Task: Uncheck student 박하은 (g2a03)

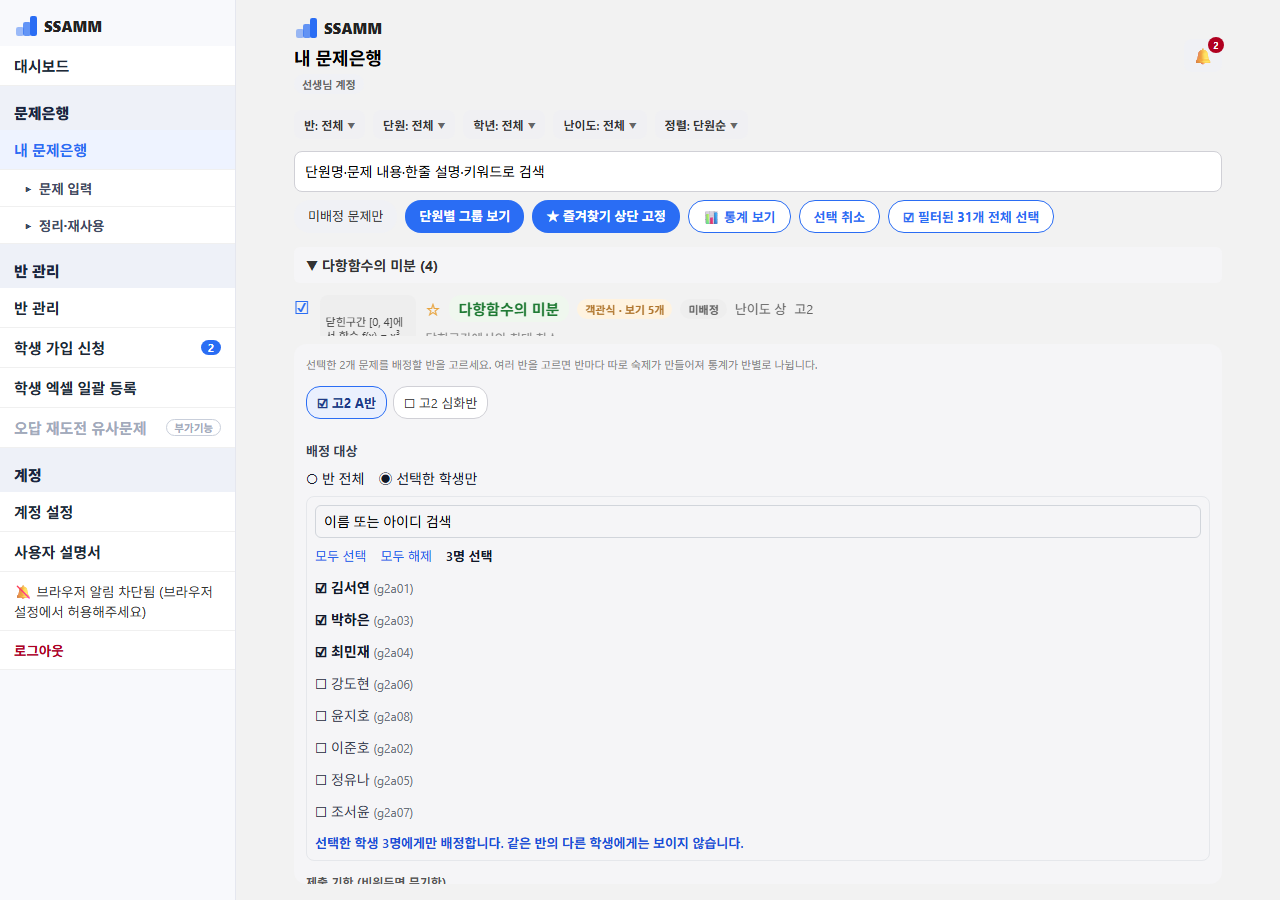Action: [x=321, y=620]
